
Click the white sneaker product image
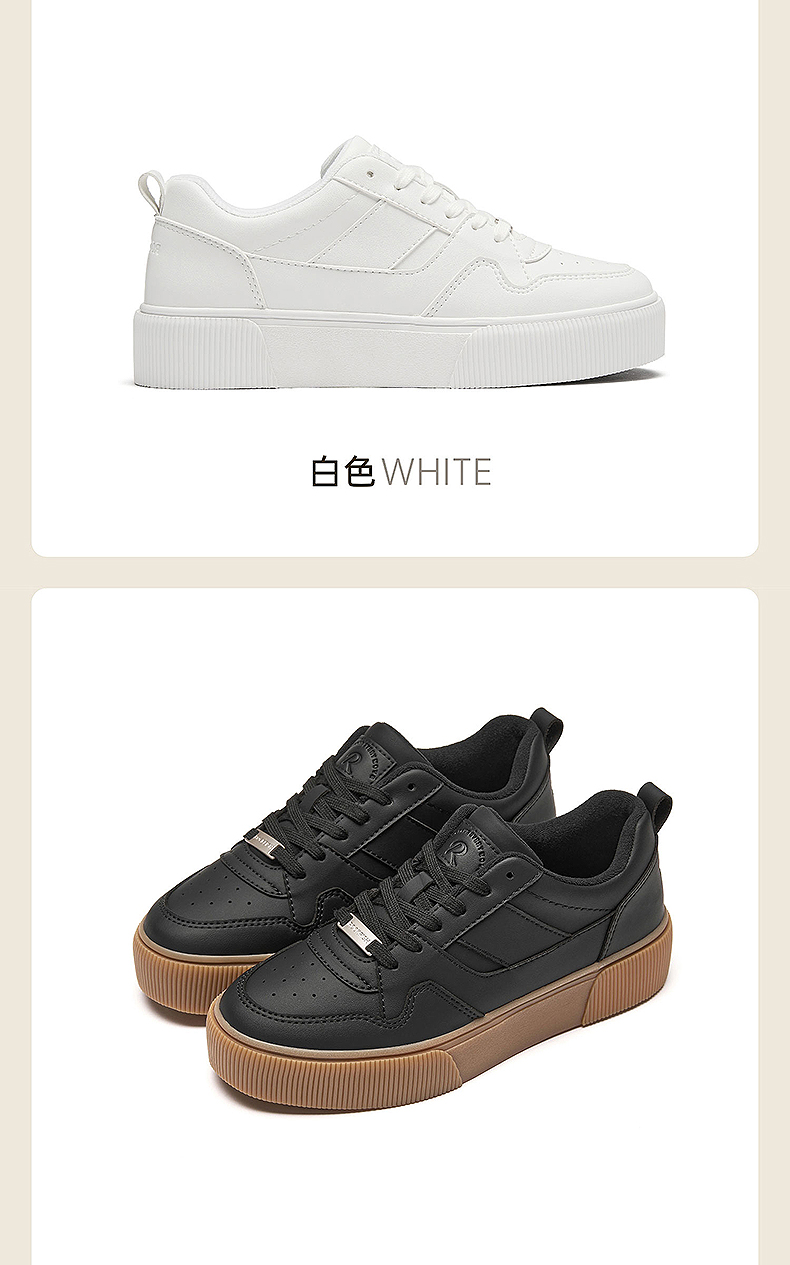(x=398, y=263)
